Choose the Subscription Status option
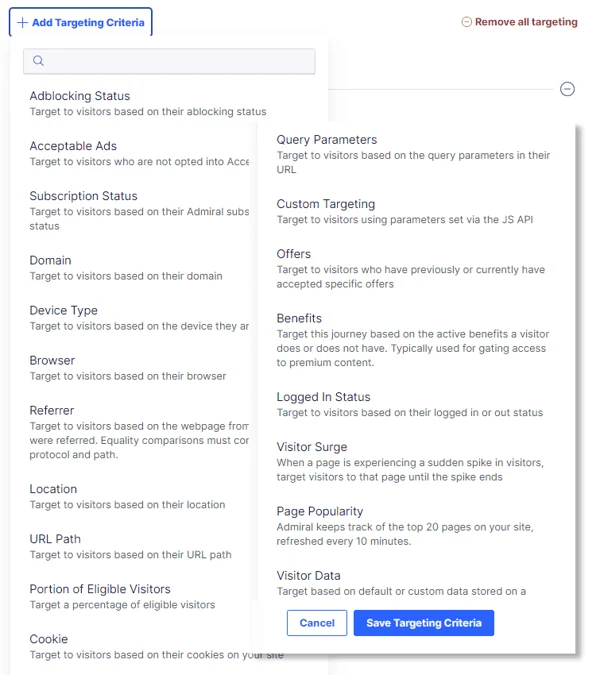The image size is (600, 675). (83, 196)
